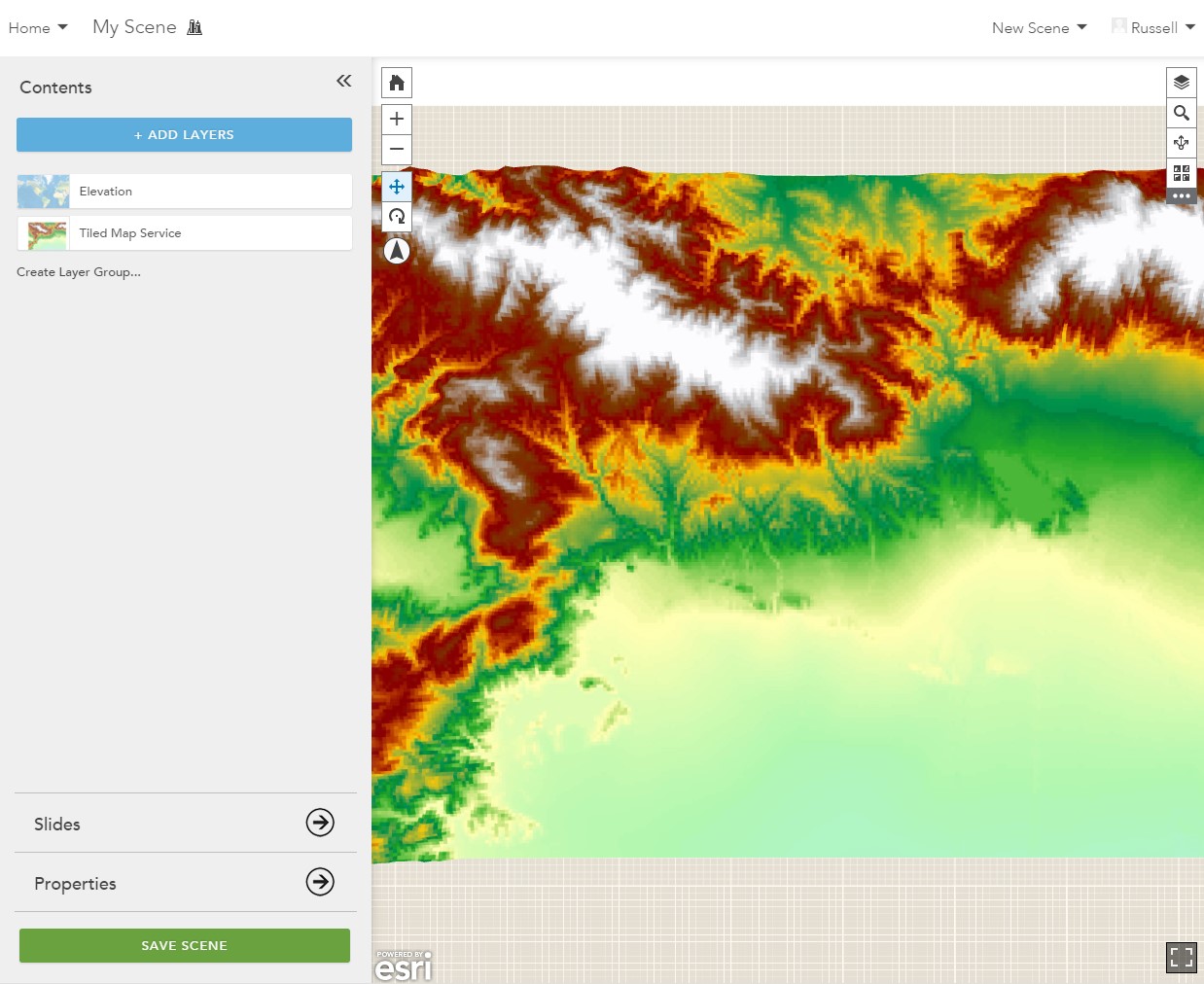
Task: Click the compass north arrow
Action: [397, 251]
